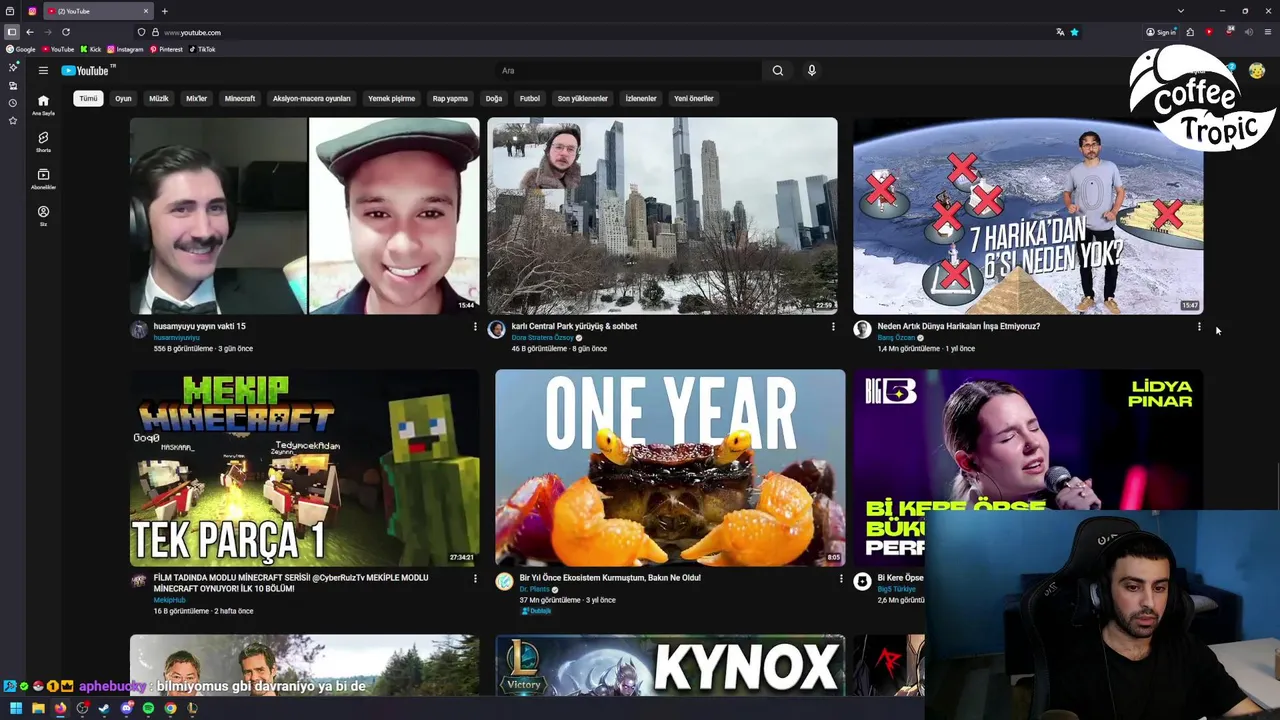Image resolution: width=1280 pixels, height=720 pixels.
Task: Click the search magnifier button
Action: [x=777, y=70]
